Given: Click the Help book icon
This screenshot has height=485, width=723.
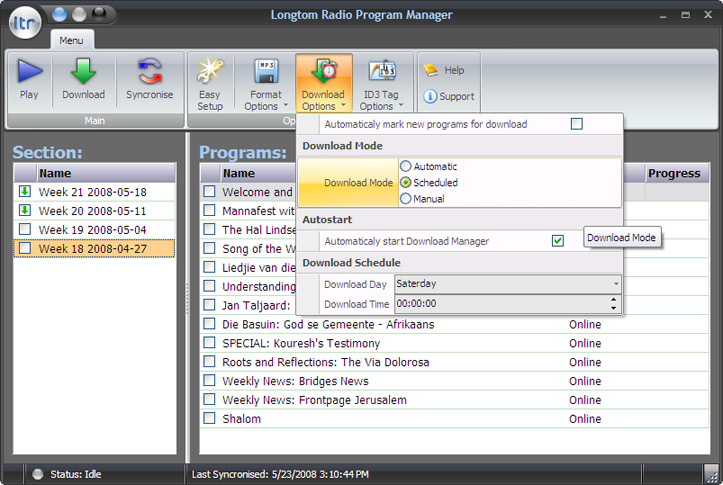Looking at the screenshot, I should click(430, 70).
